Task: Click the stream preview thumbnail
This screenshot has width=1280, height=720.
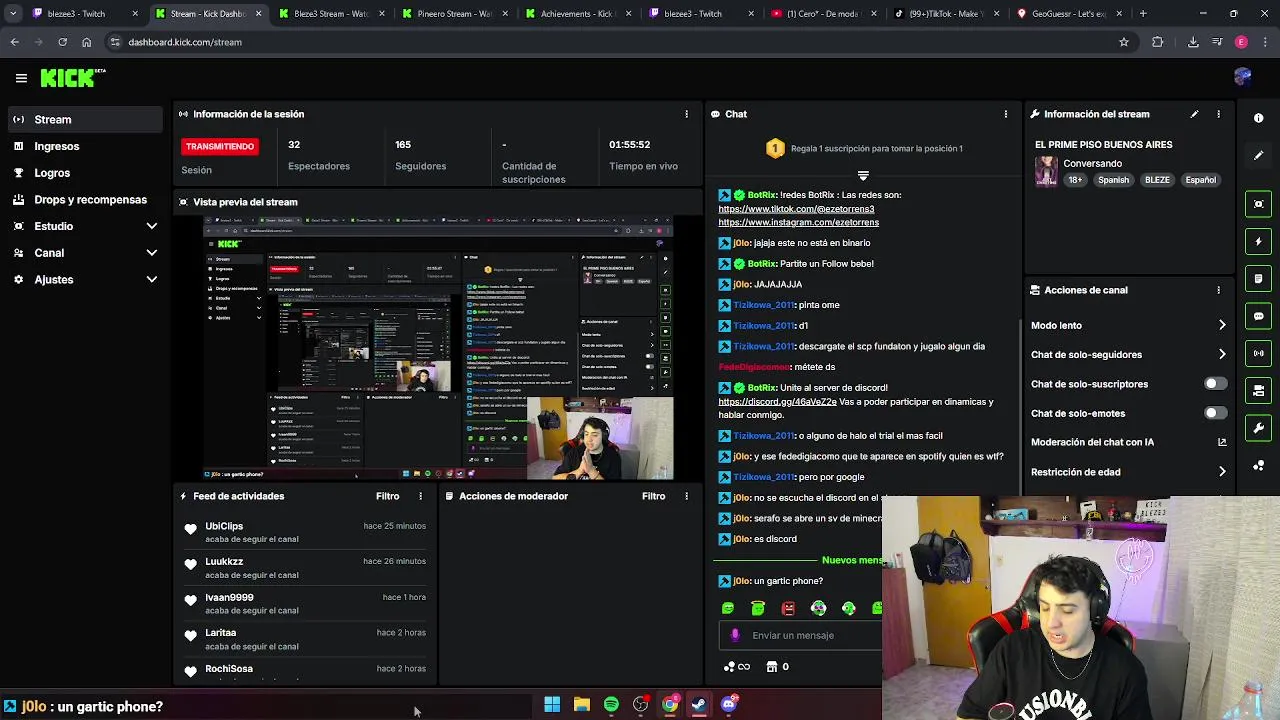Action: point(438,348)
